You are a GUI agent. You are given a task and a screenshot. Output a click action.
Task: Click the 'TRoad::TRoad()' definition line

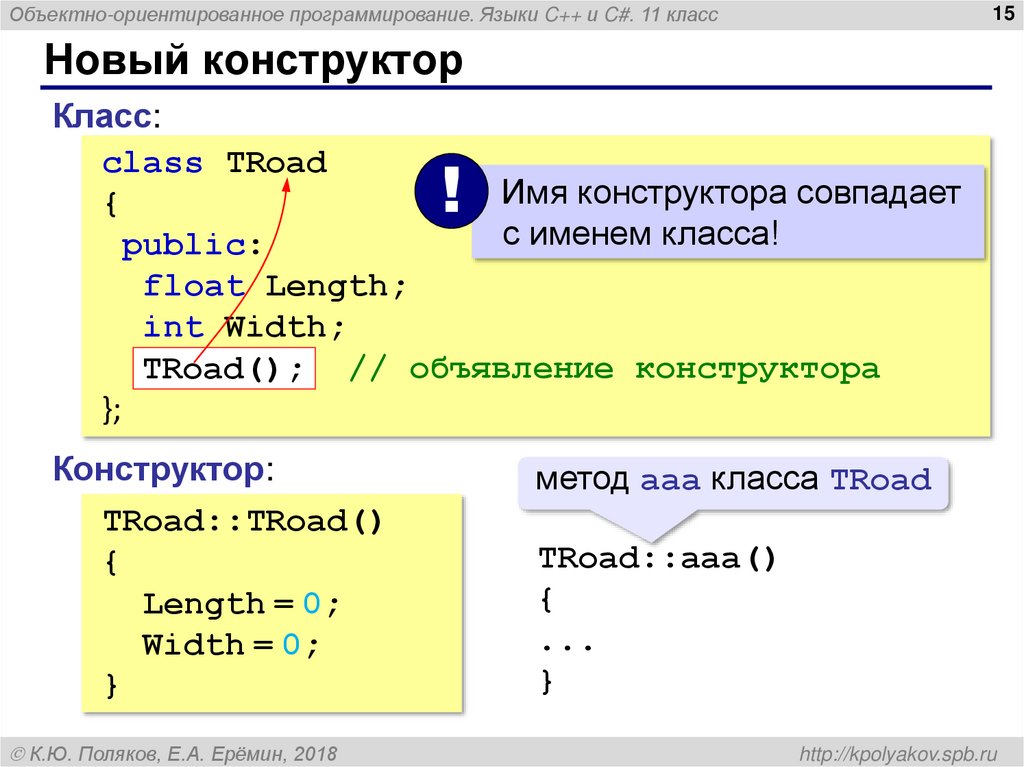[243, 521]
